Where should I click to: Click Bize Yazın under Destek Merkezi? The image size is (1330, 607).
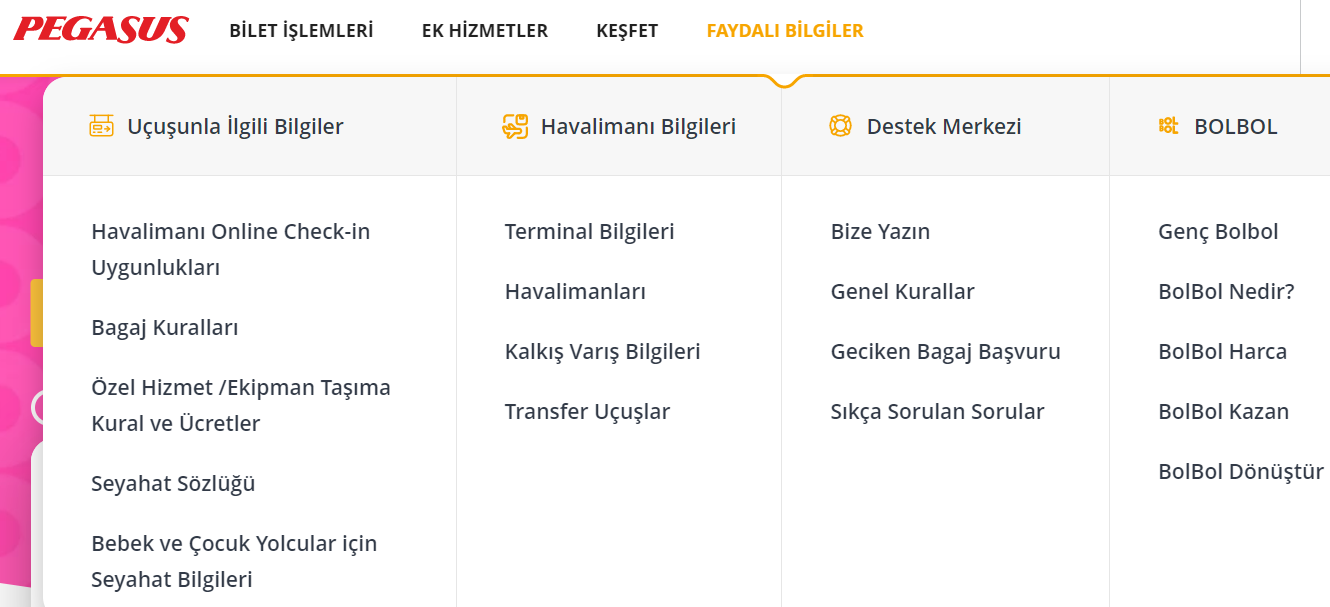pyautogui.click(x=880, y=232)
